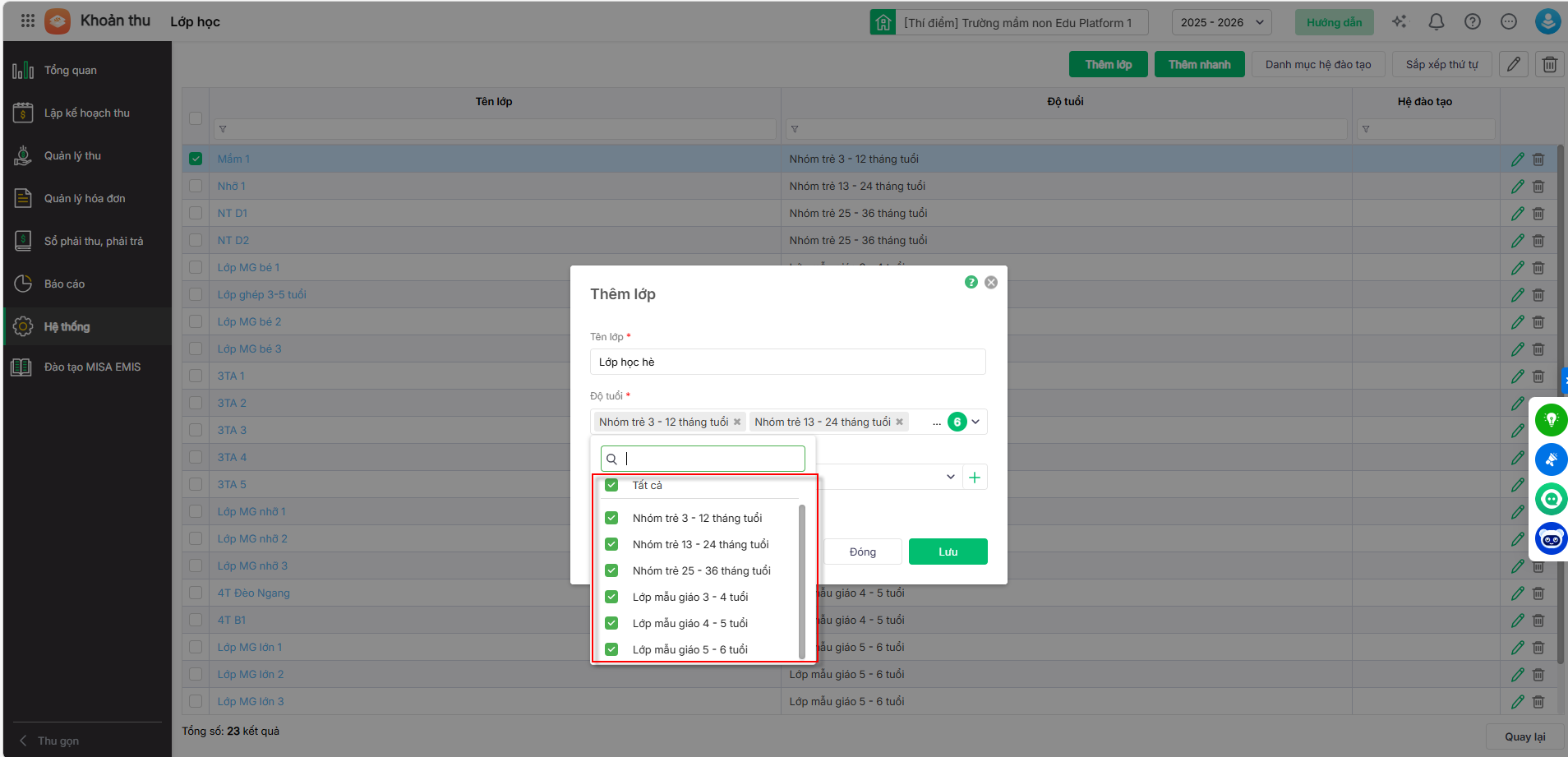The width and height of the screenshot is (1568, 757).
Task: Open Báo cáo in the sidebar
Action: pyautogui.click(x=88, y=284)
